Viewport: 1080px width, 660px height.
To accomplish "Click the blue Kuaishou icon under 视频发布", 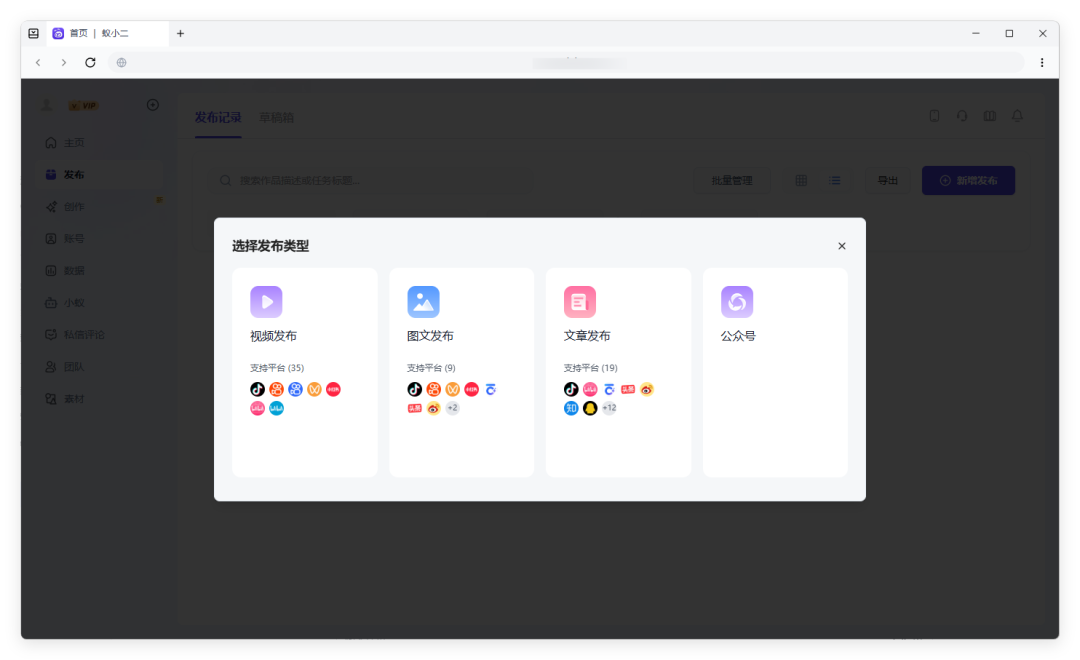I will [295, 389].
